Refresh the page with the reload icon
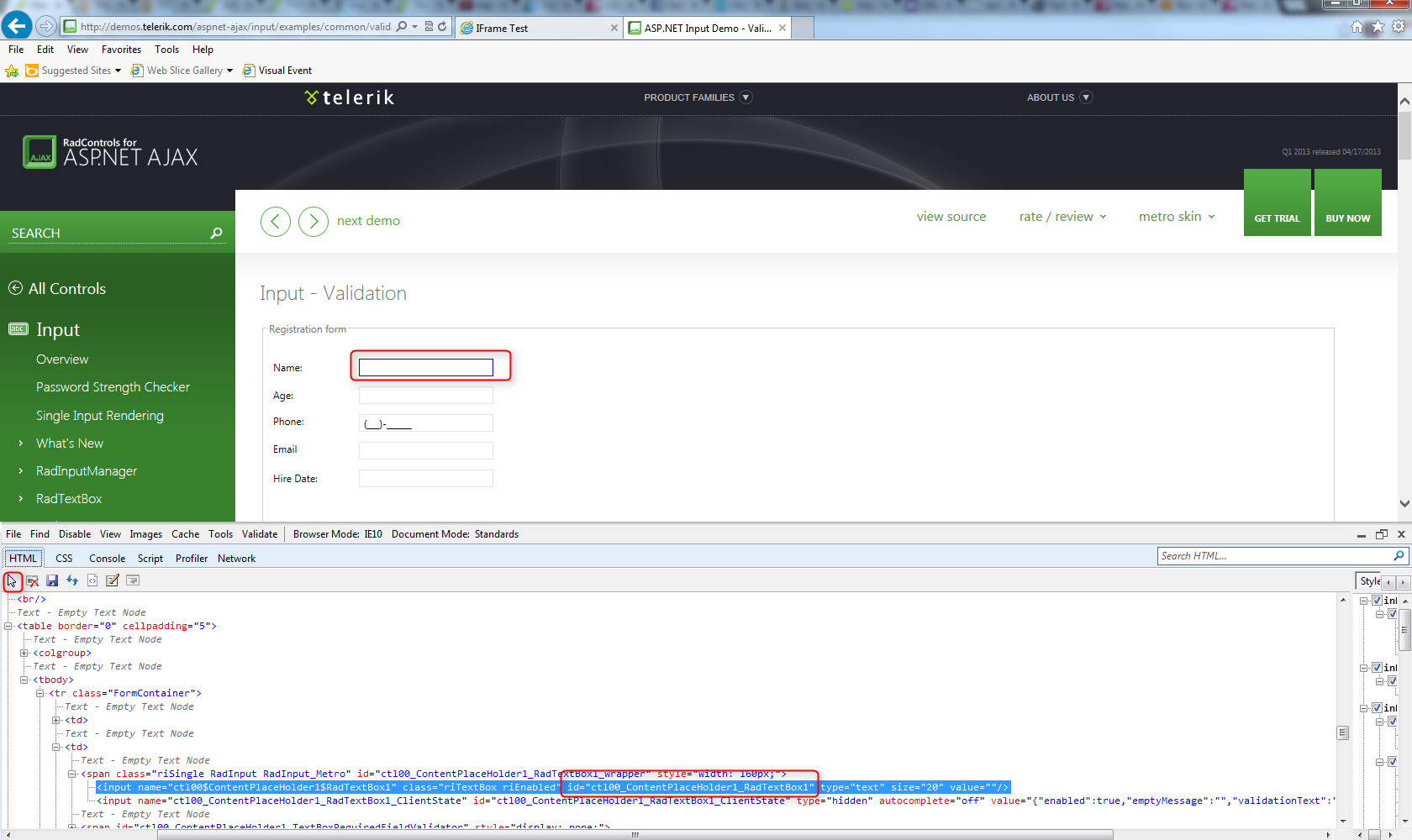Screen dimensions: 1412x840 (442, 27)
